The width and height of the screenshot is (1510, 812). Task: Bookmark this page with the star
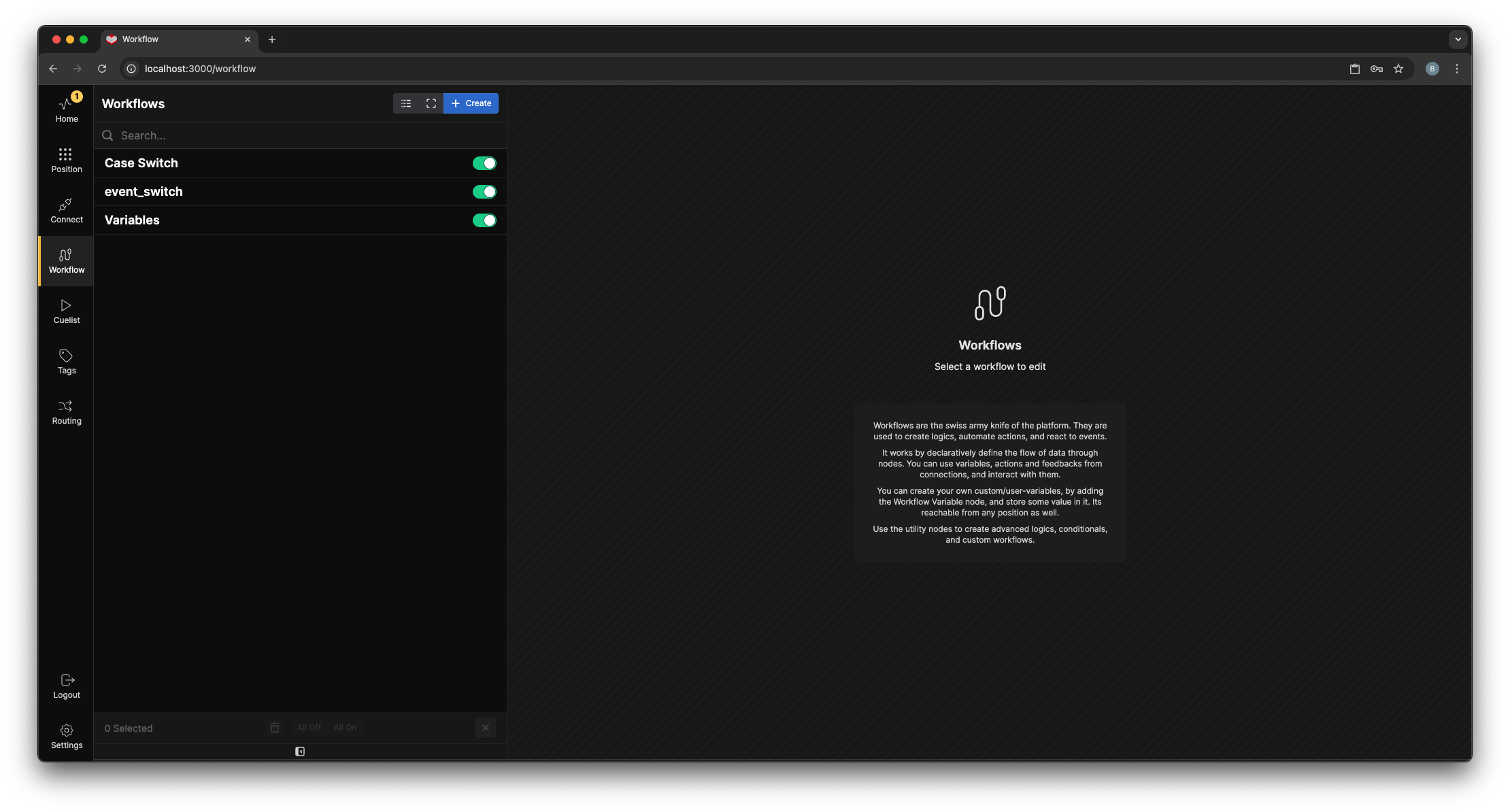click(1398, 69)
